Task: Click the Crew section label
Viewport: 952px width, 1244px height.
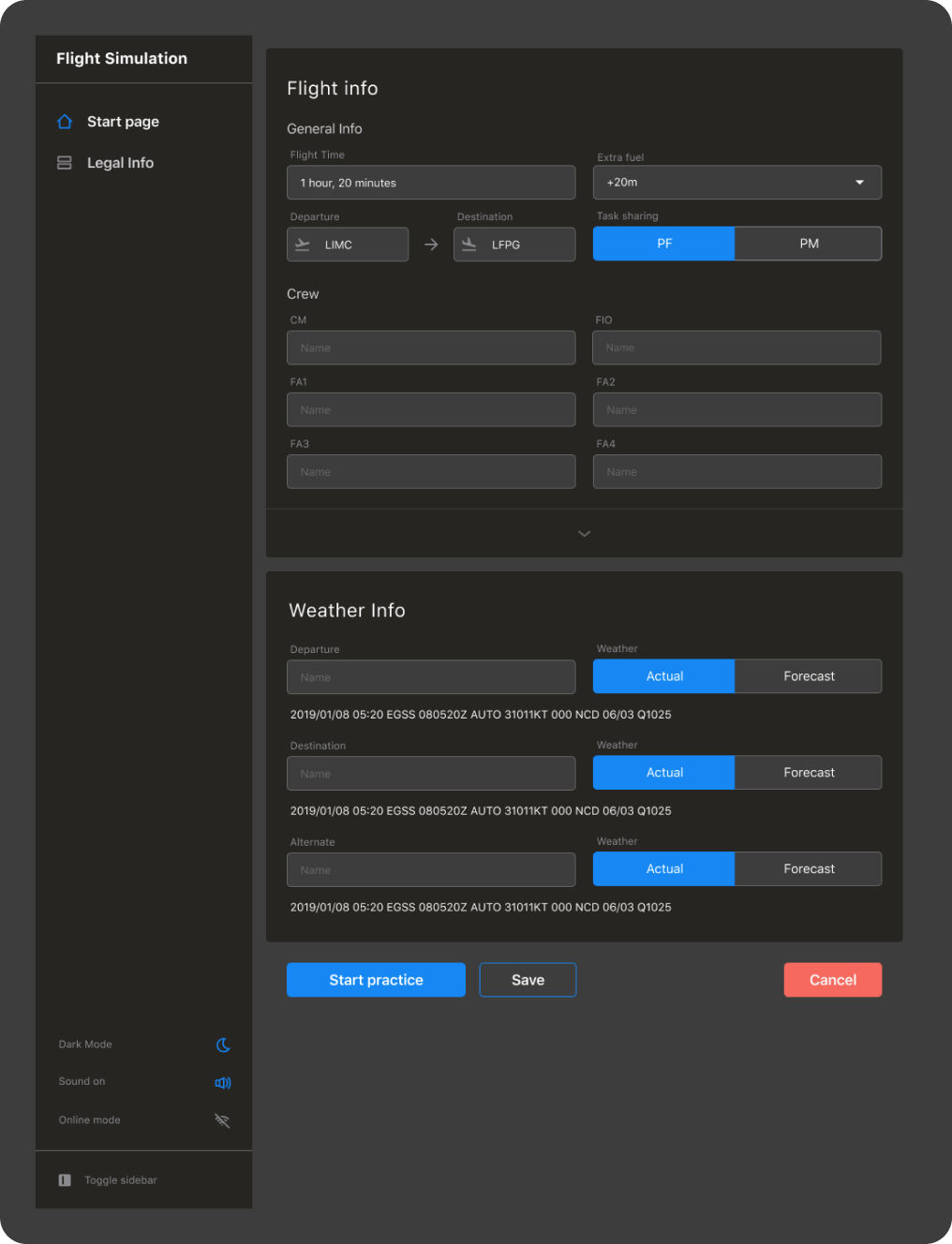Action: pyautogui.click(x=303, y=294)
